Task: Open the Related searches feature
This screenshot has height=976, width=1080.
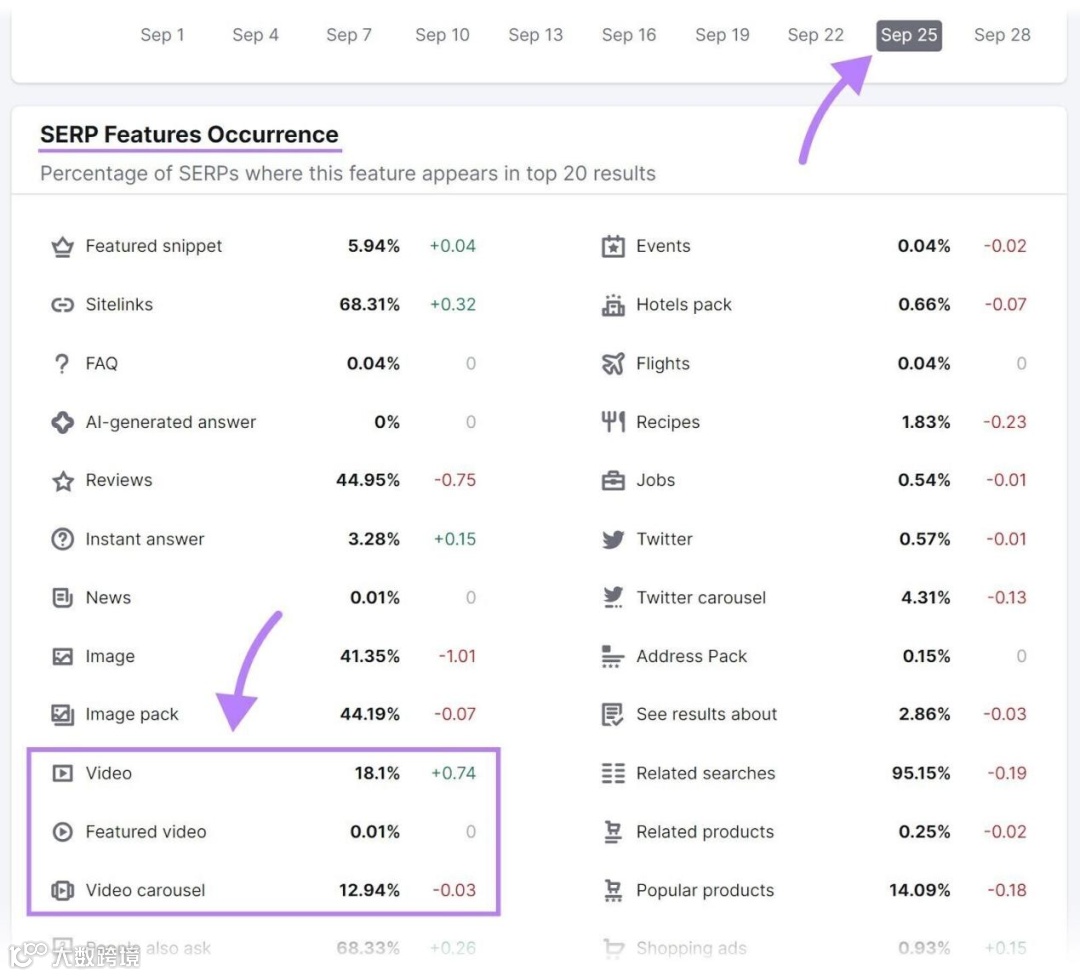Action: [x=705, y=773]
